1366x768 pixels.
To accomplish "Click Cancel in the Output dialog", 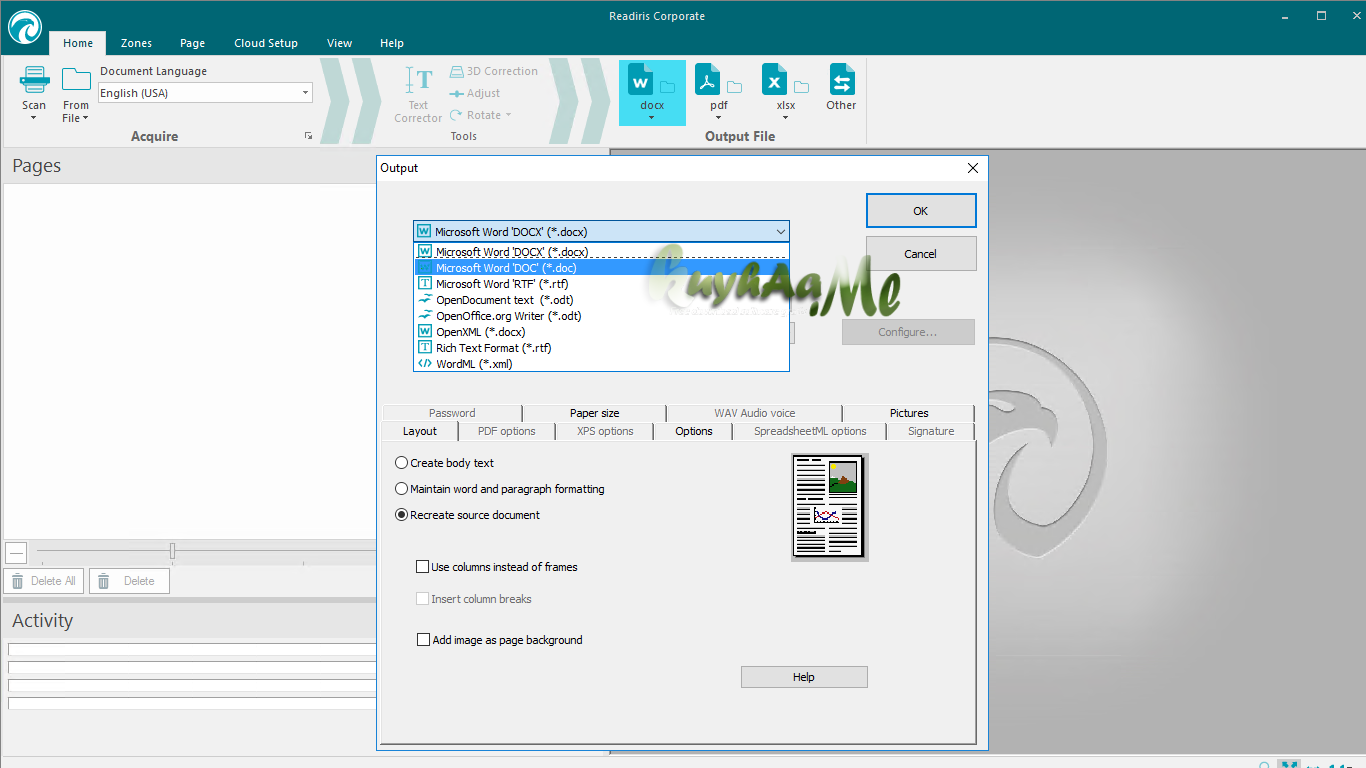I will tap(921, 254).
